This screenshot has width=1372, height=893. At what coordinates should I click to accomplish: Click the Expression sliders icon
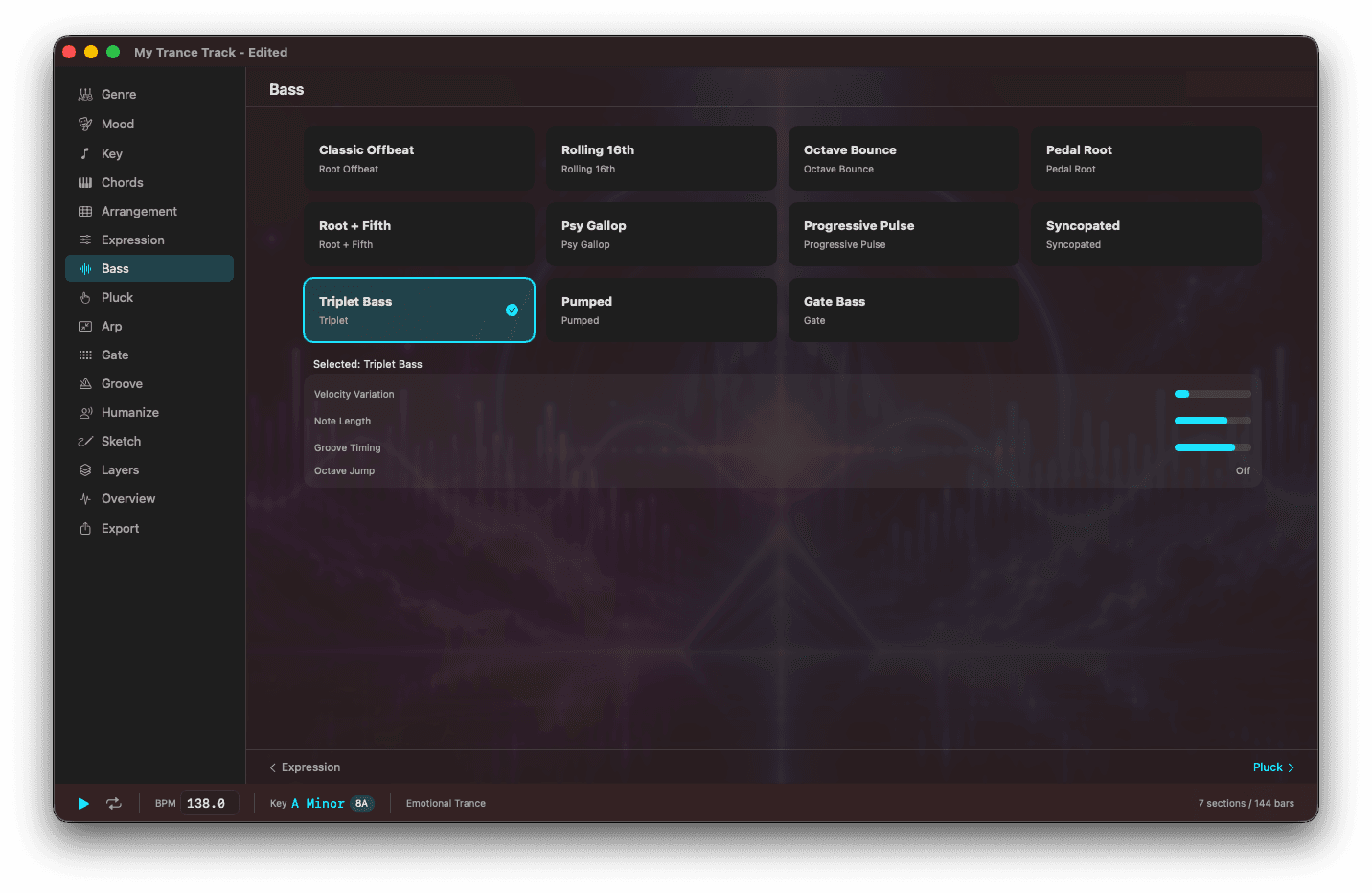pyautogui.click(x=85, y=240)
